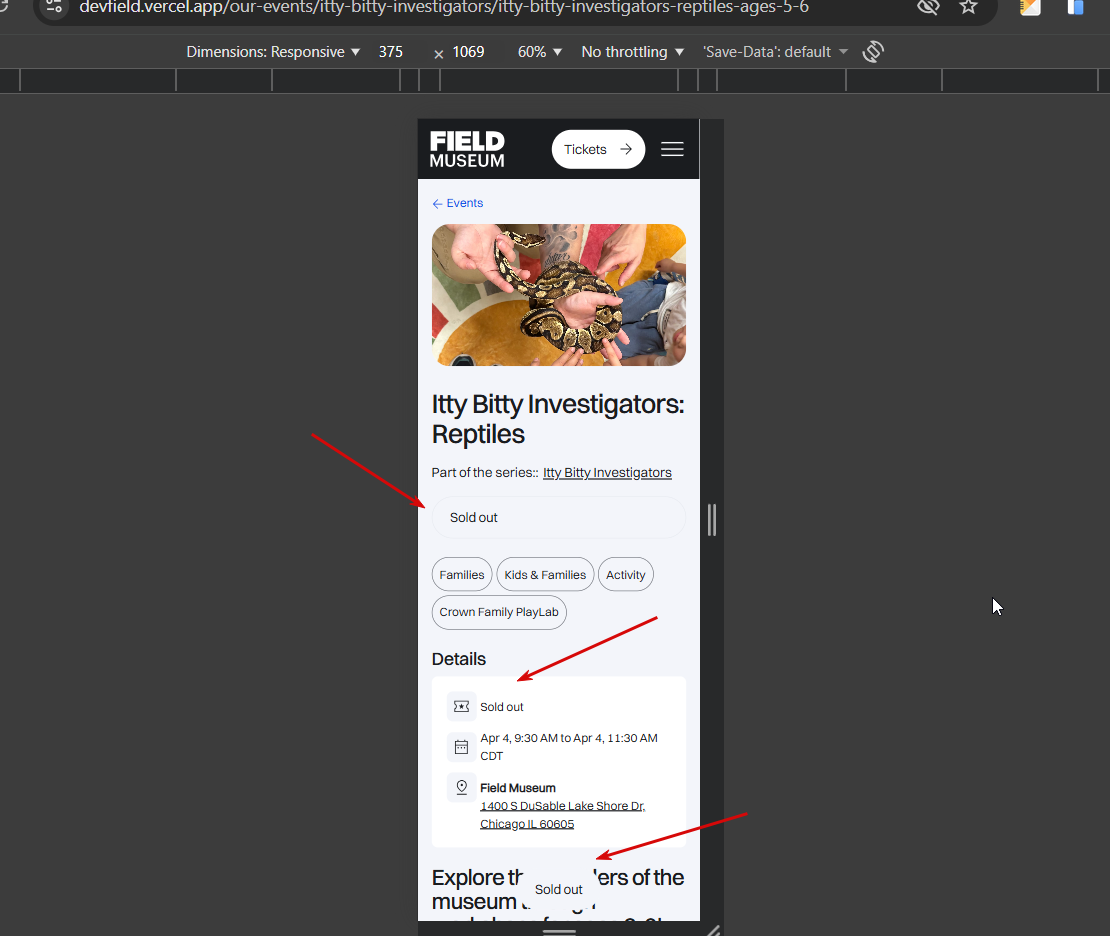The image size is (1110, 936).
Task: Click the Itty Bitty Investigators: Reptiles heading
Action: (558, 418)
